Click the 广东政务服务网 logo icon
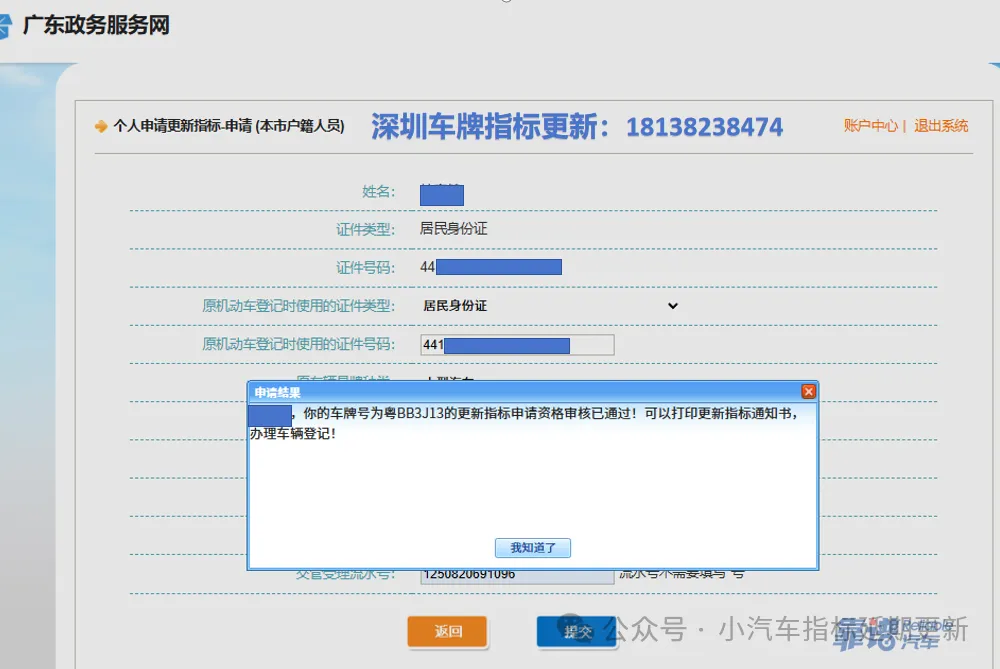The image size is (1000, 669). click(5, 26)
